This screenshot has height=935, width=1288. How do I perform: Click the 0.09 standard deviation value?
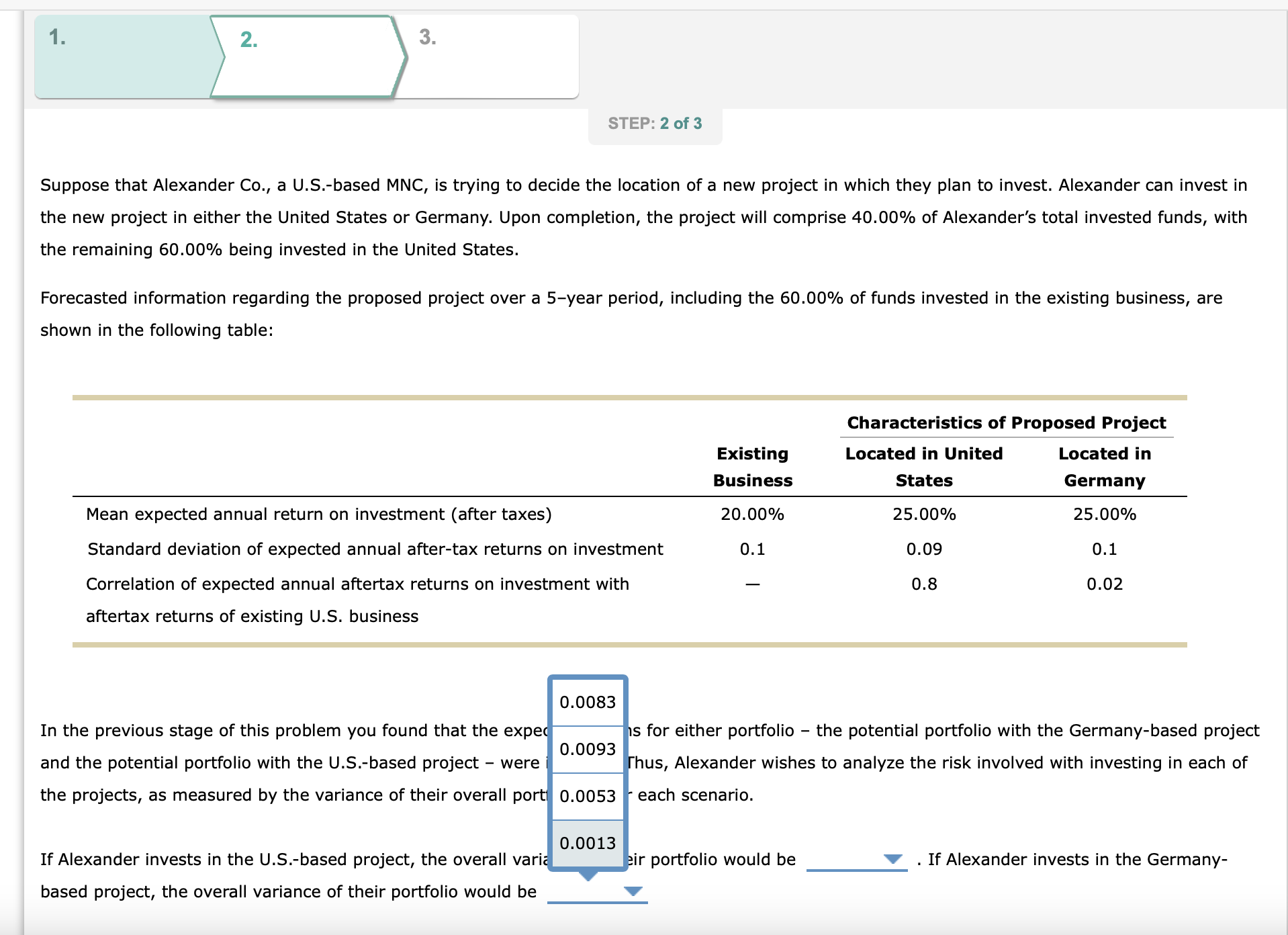point(924,549)
